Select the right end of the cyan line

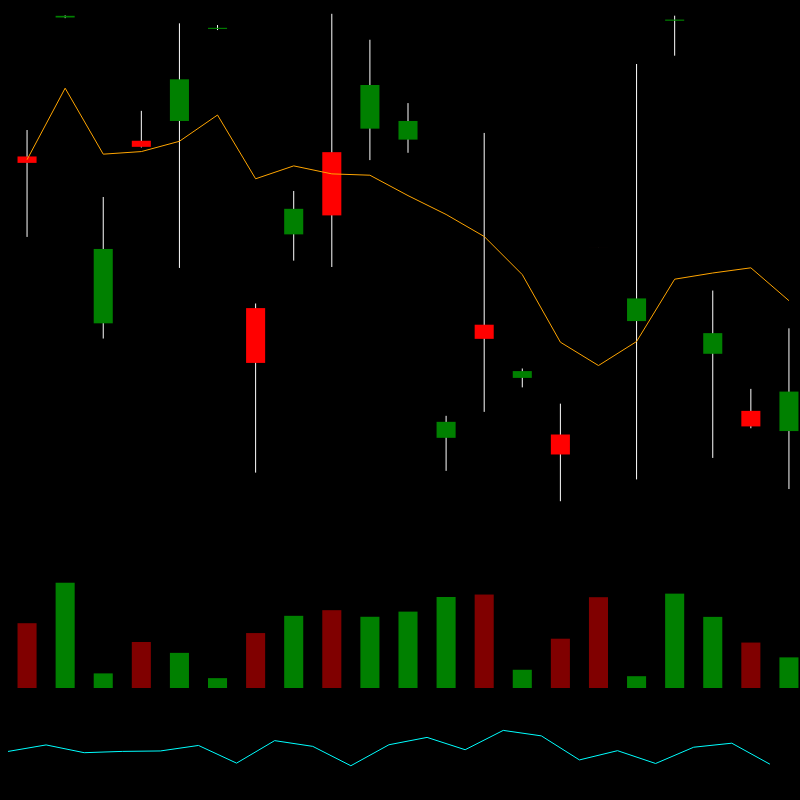coord(770,764)
